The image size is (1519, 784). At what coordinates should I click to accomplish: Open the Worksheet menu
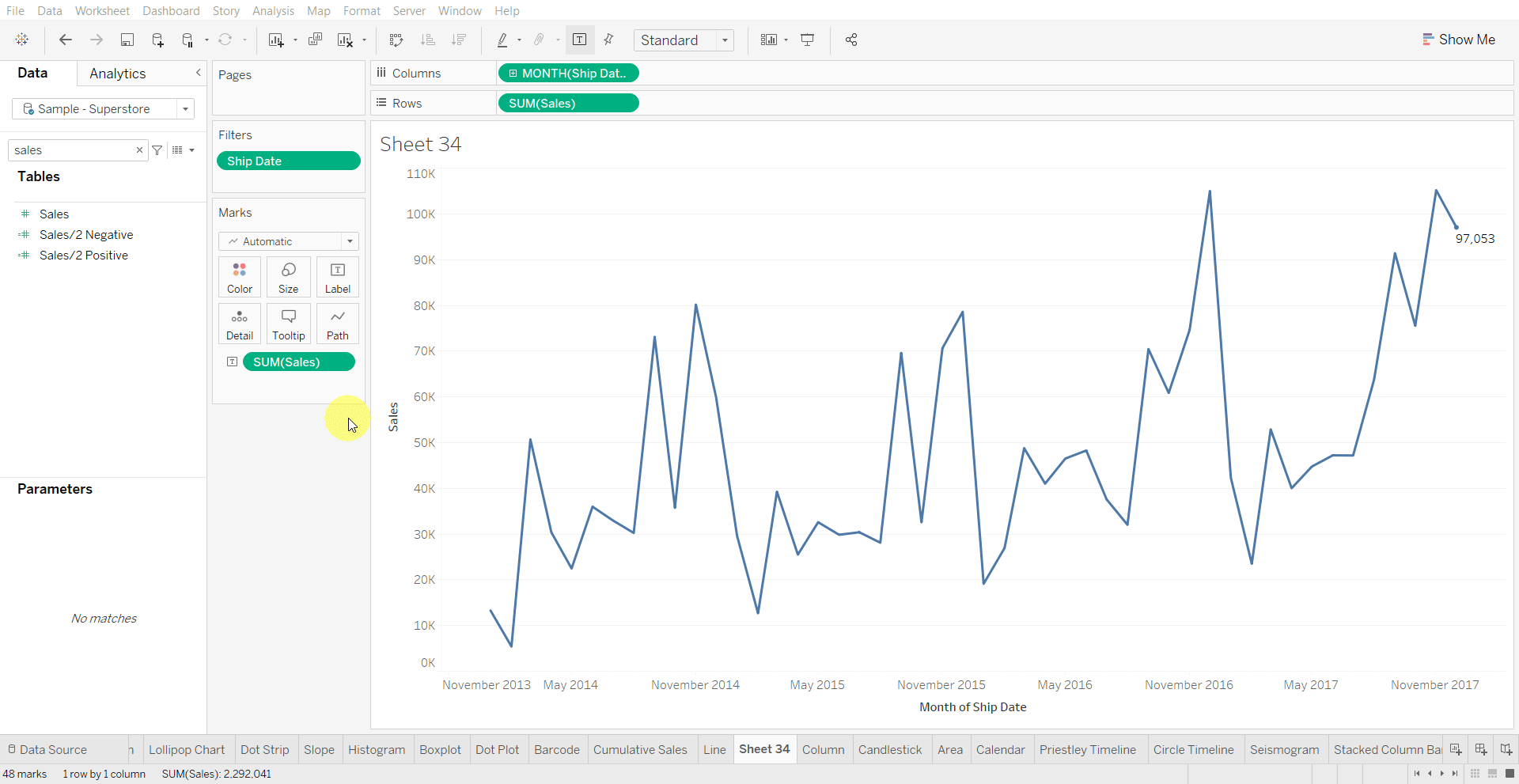[x=102, y=10]
